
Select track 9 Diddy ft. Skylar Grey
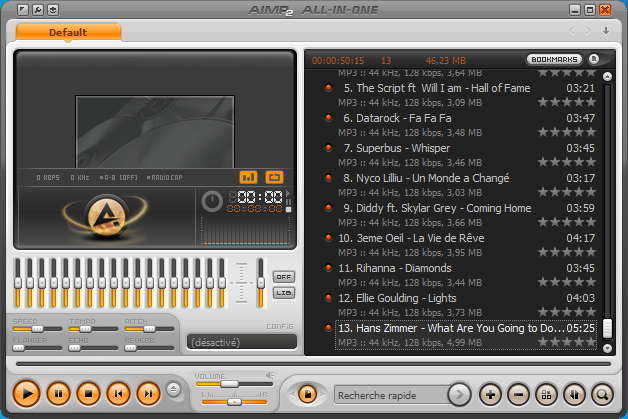point(465,215)
